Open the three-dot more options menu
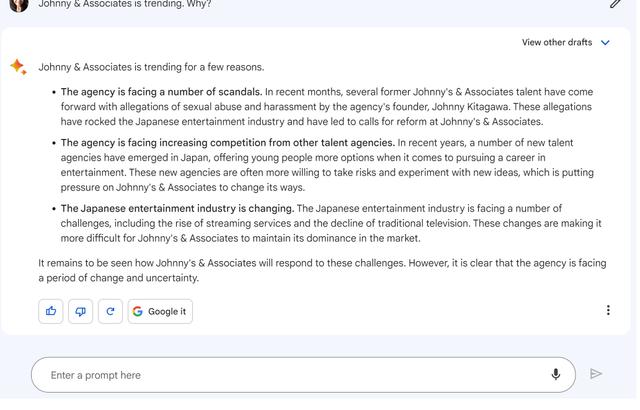 coord(608,310)
